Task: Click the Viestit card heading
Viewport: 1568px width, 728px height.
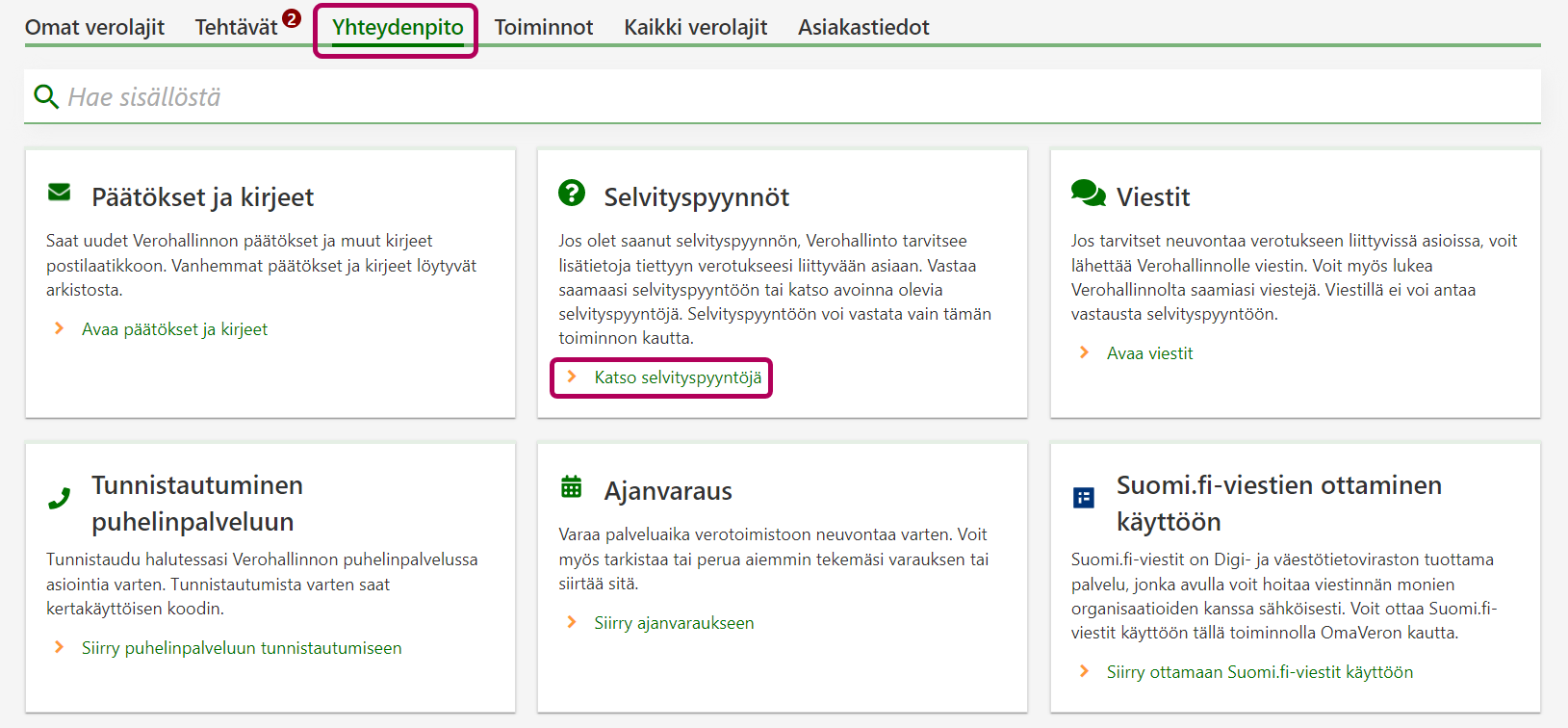Action: (1153, 197)
